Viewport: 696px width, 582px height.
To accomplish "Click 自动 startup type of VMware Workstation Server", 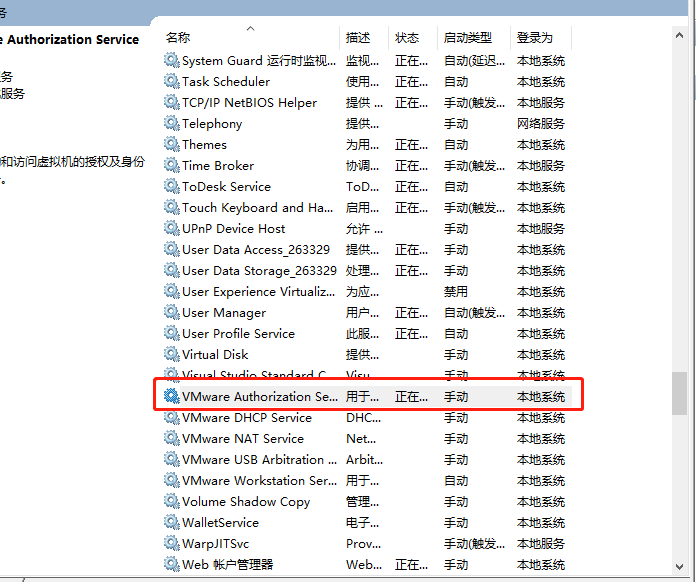I will point(456,481).
